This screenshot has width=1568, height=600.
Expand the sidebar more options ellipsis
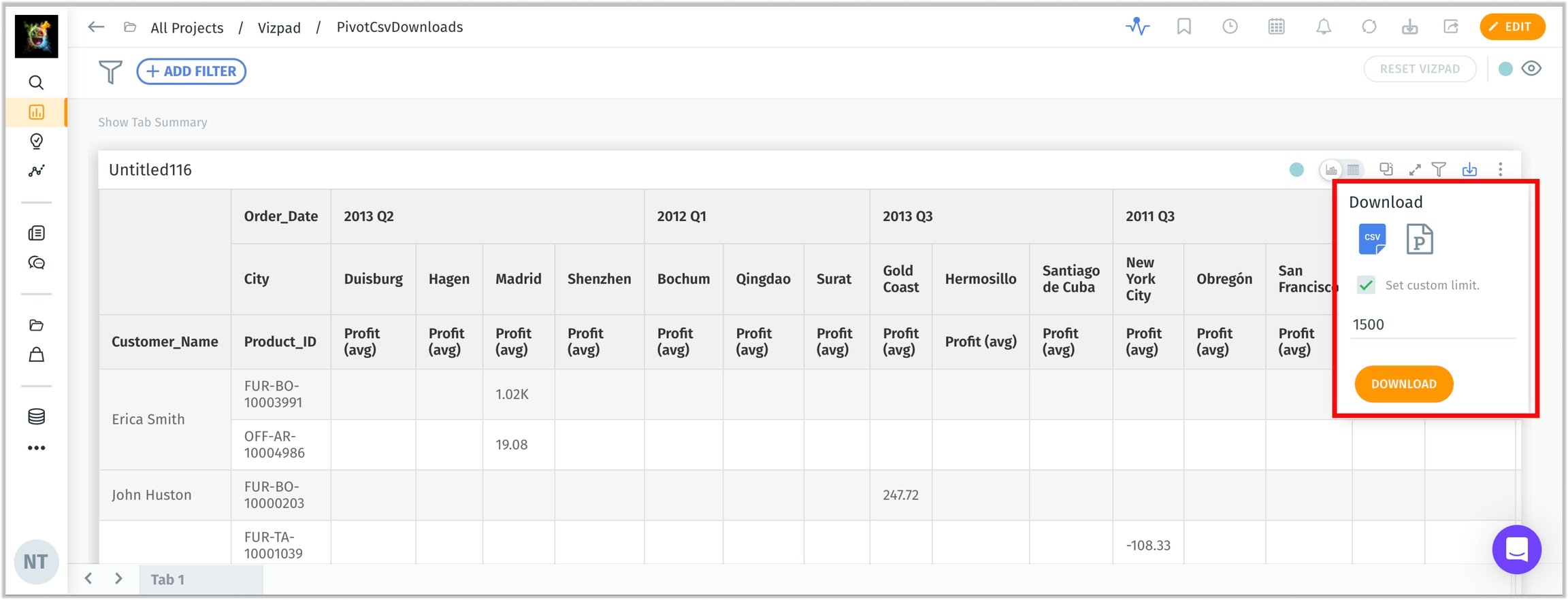pyautogui.click(x=37, y=448)
